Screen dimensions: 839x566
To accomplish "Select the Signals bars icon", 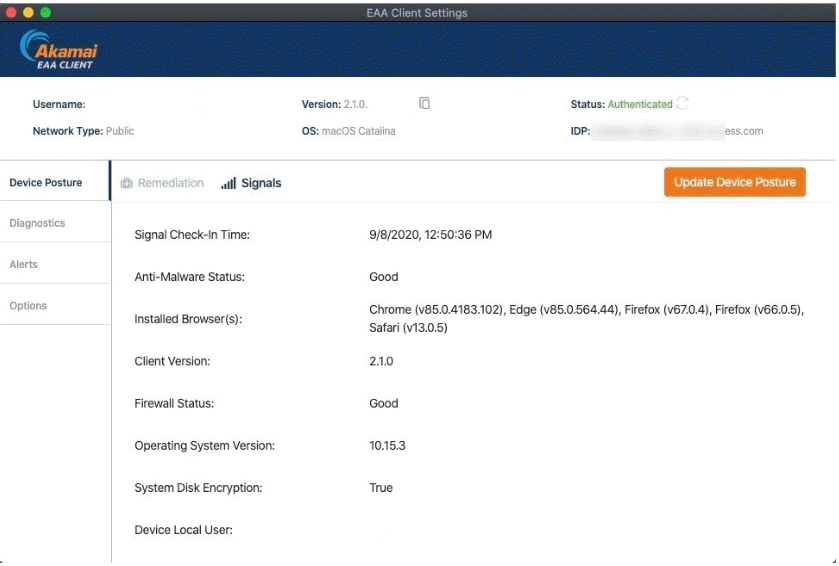I will [x=229, y=183].
